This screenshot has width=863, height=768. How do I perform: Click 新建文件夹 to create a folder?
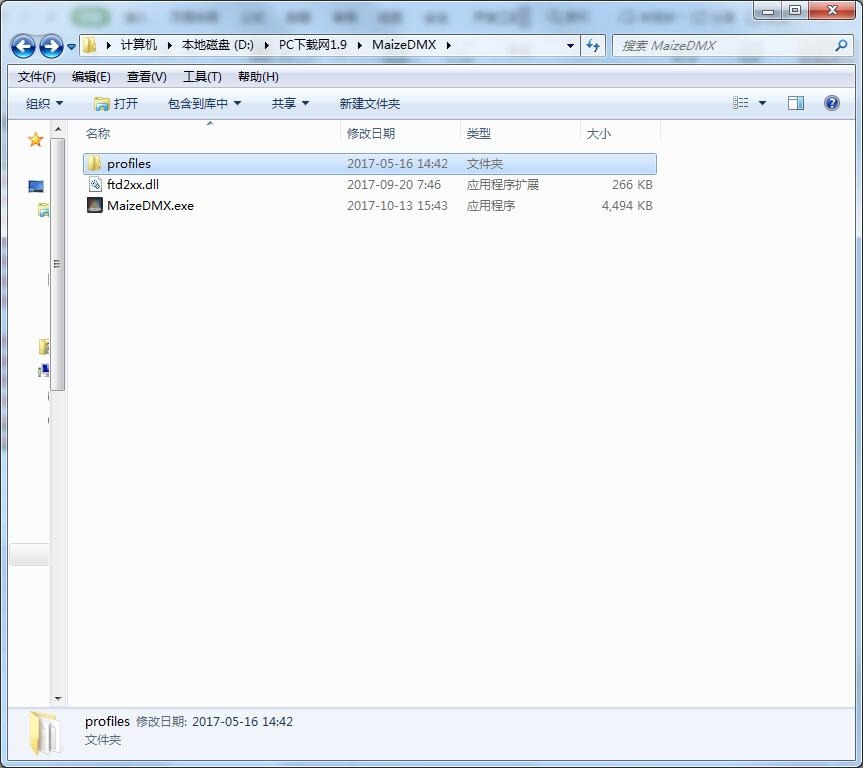coord(369,103)
